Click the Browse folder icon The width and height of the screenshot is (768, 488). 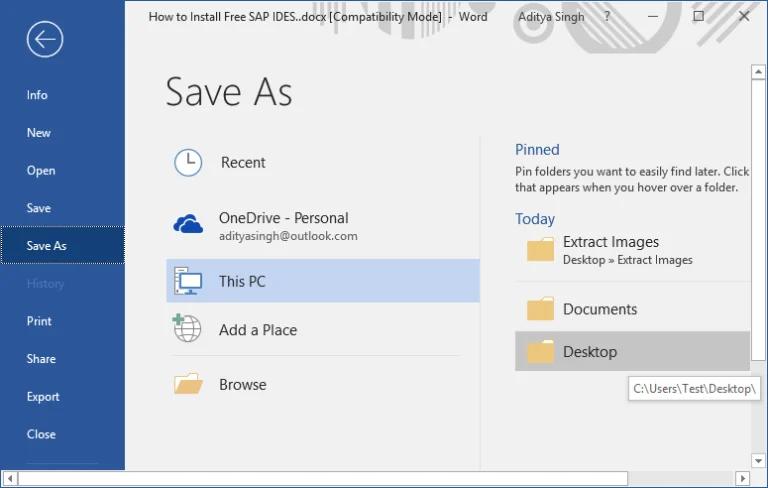(x=188, y=384)
